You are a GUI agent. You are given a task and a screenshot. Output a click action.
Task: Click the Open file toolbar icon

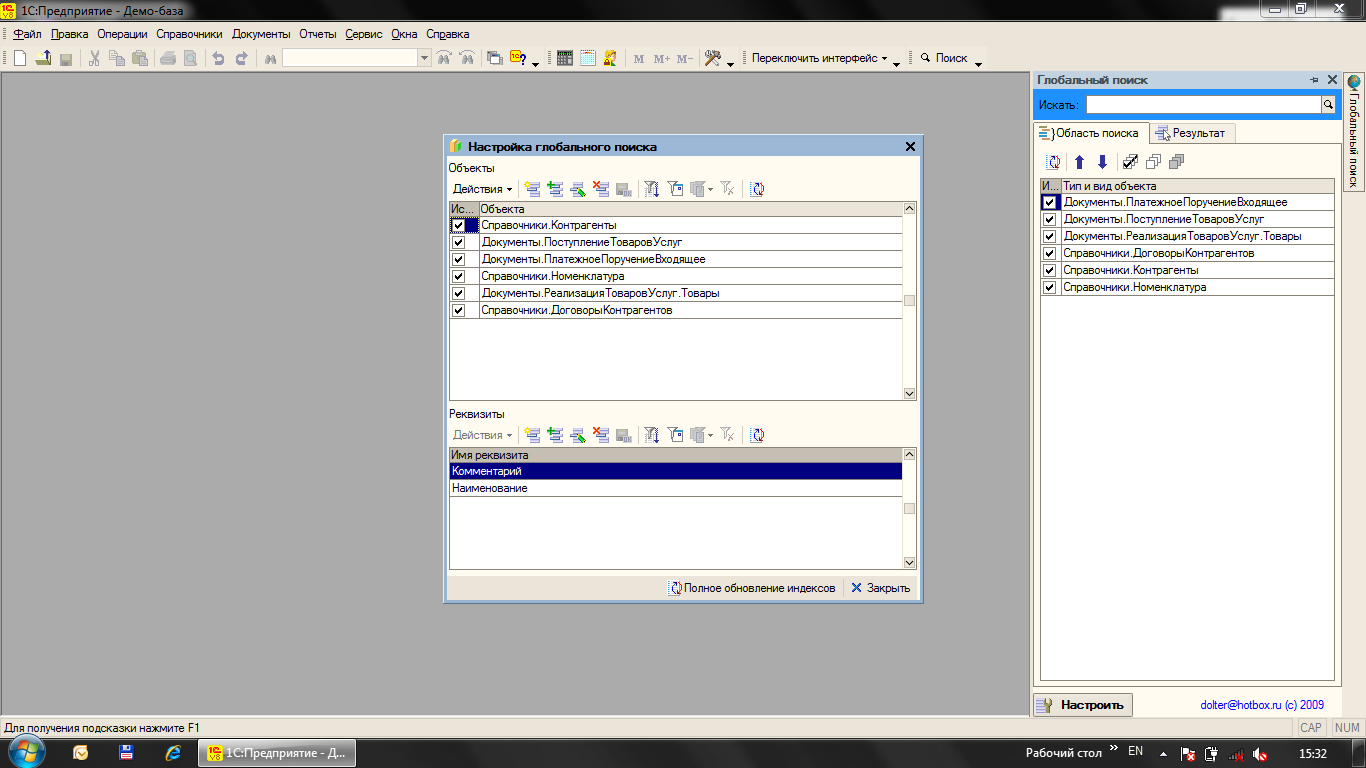[x=43, y=58]
